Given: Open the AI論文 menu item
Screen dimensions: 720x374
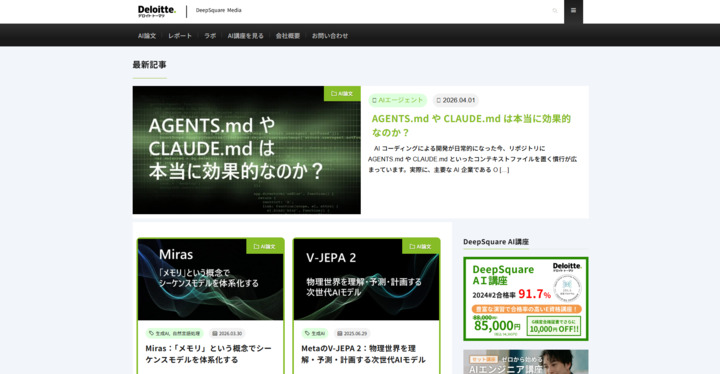Looking at the screenshot, I should pos(147,36).
